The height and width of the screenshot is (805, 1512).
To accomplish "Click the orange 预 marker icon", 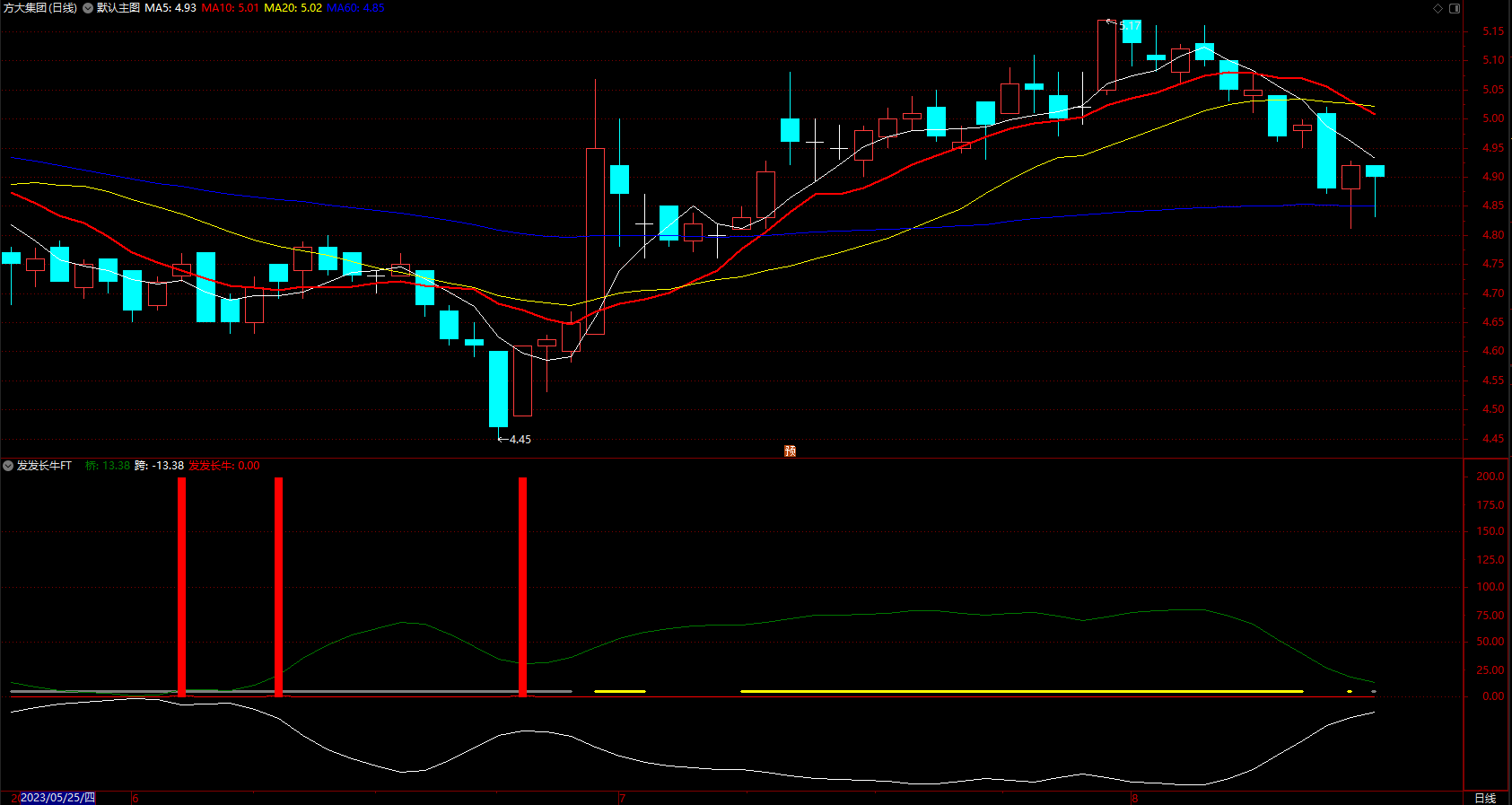I will tap(790, 451).
